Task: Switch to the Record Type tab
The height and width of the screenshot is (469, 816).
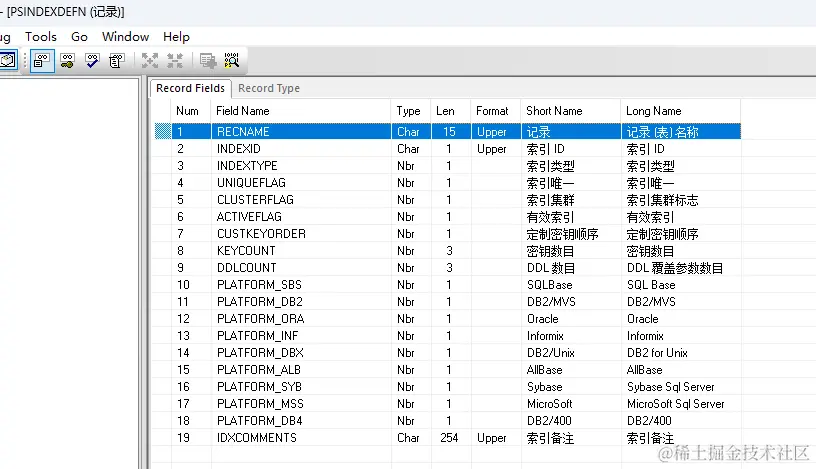Action: coord(269,88)
